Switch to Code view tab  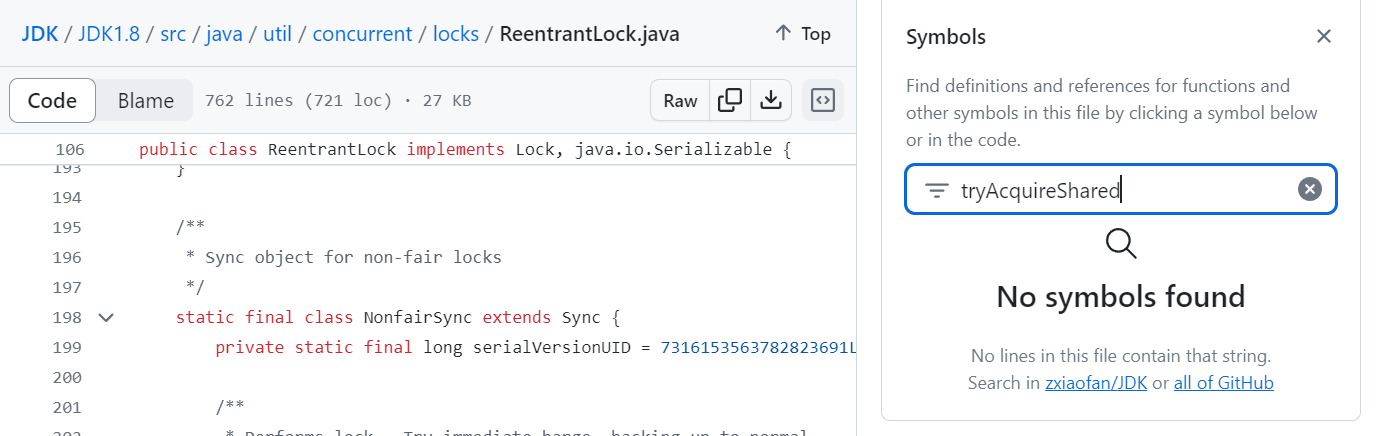coord(52,100)
